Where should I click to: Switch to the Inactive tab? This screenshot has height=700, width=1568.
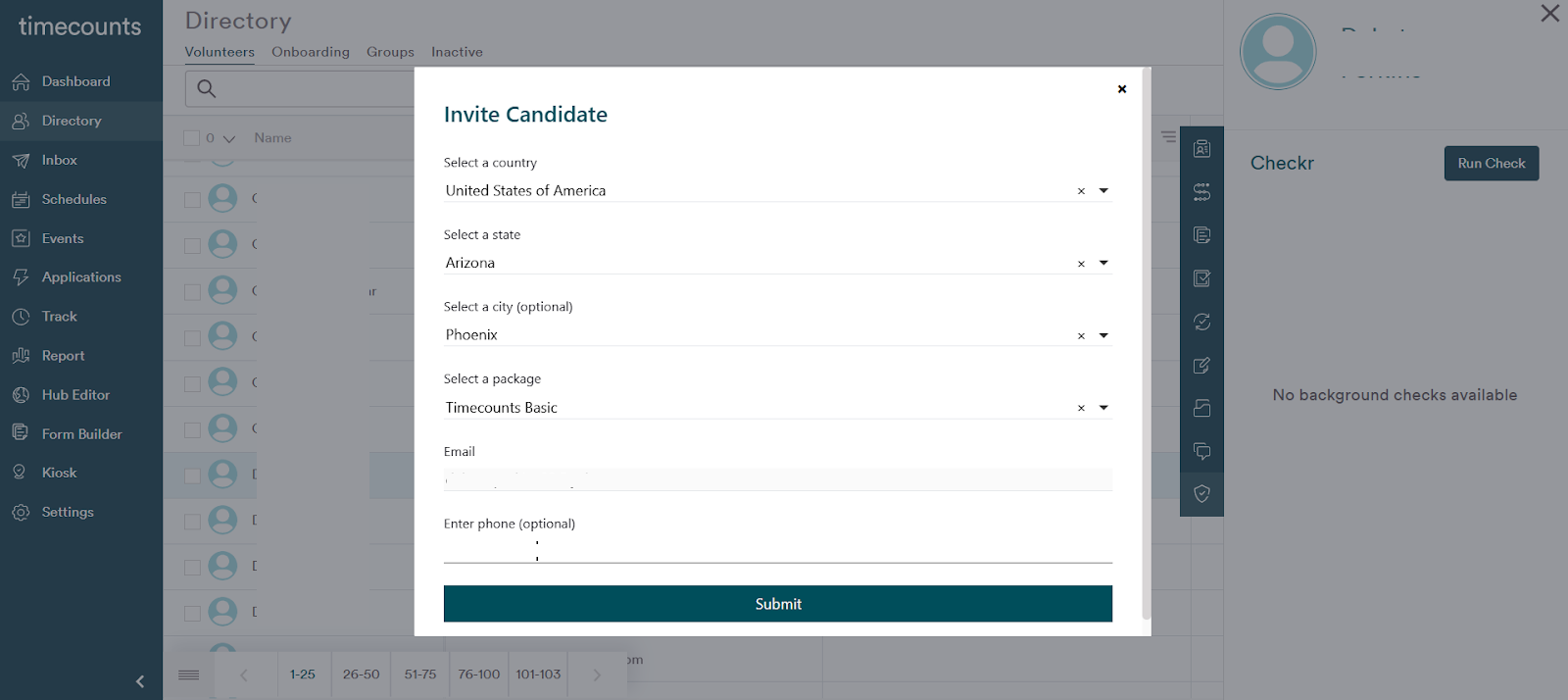coord(457,52)
